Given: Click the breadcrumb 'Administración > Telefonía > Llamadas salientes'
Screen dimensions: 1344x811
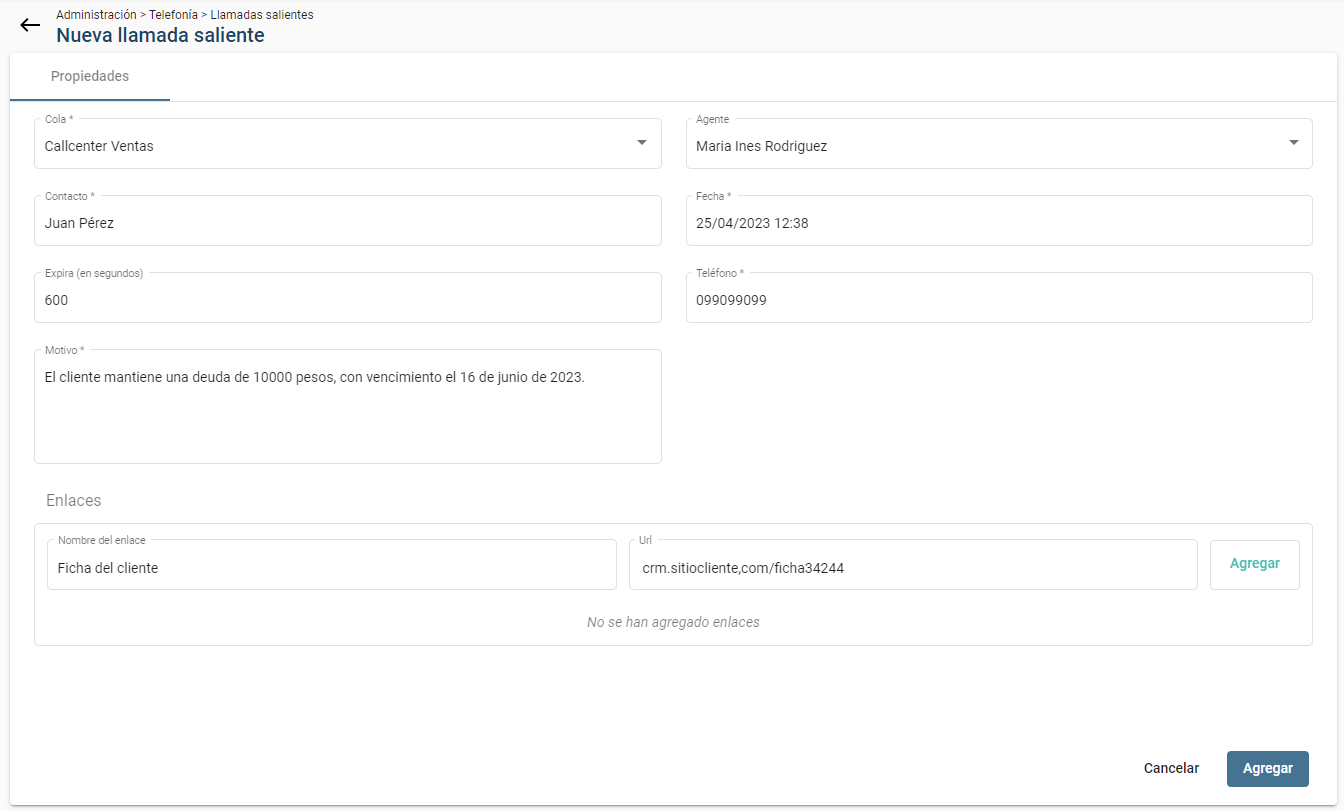Looking at the screenshot, I should 185,15.
